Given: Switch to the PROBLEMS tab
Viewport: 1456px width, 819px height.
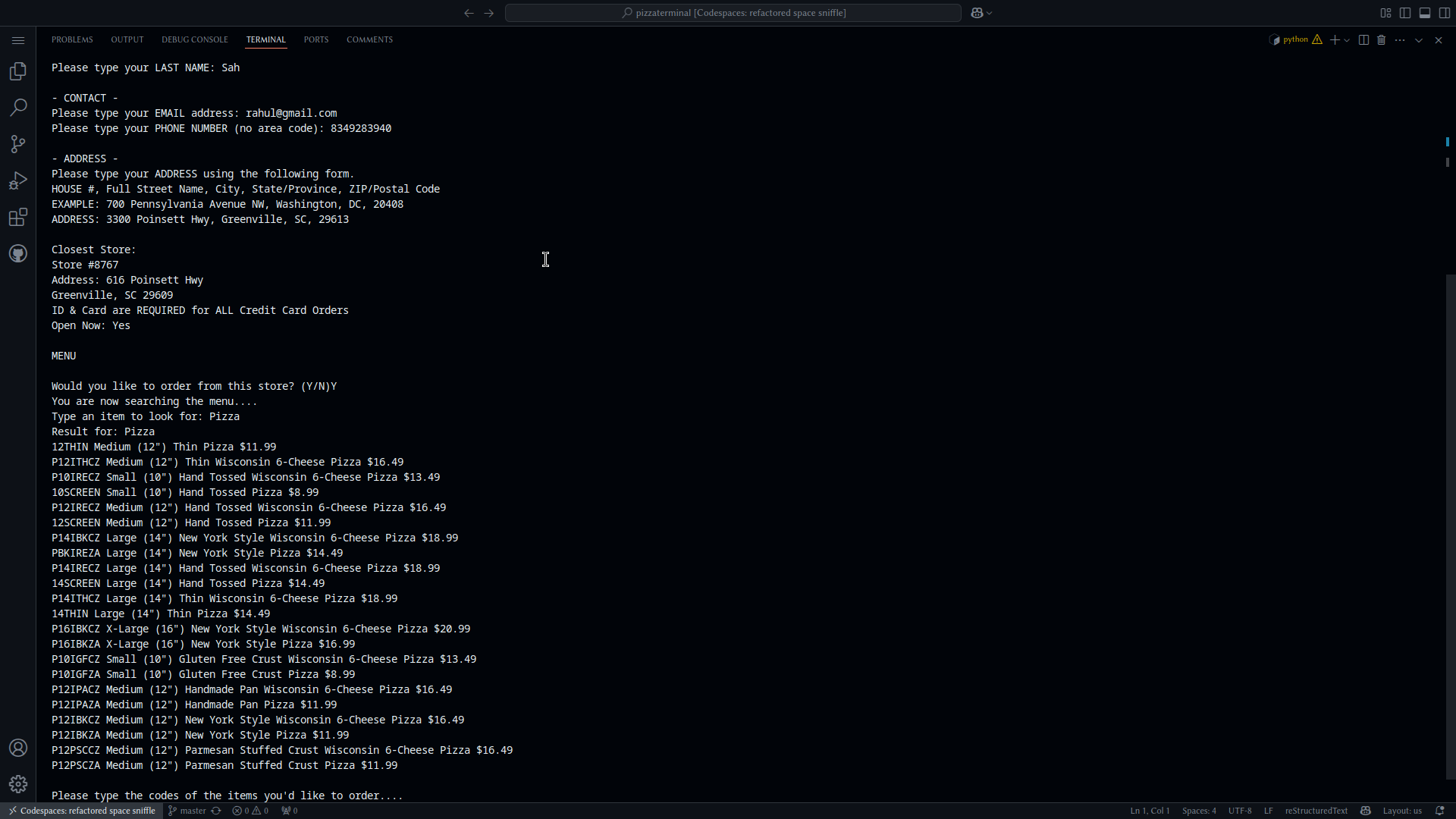Looking at the screenshot, I should coord(72,39).
